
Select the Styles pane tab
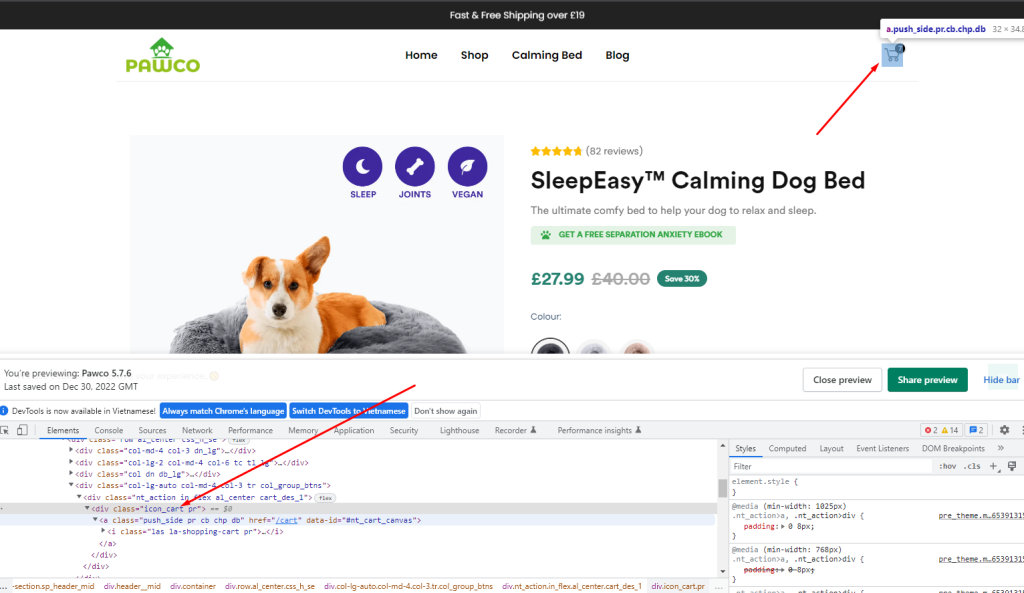[745, 449]
